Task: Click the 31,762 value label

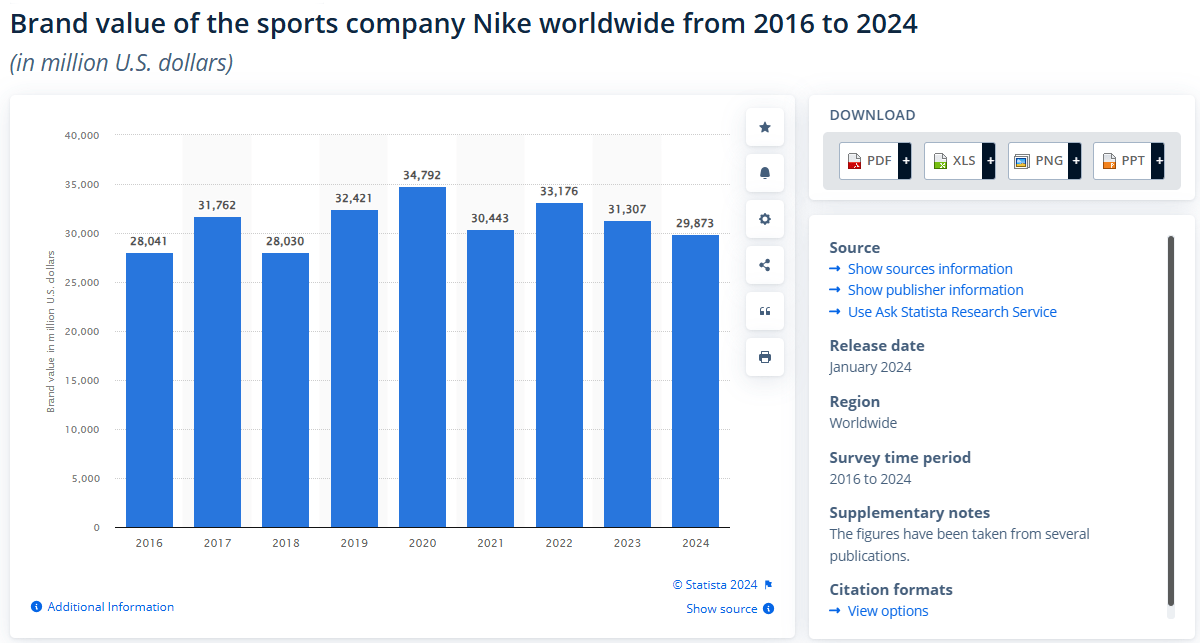Action: click(217, 205)
